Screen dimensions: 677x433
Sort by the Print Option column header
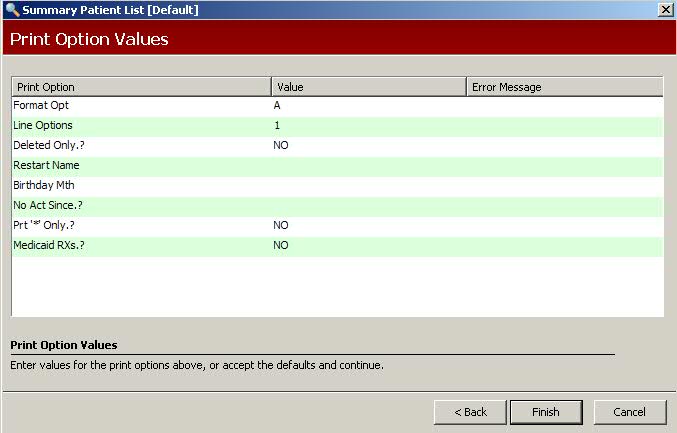click(141, 87)
